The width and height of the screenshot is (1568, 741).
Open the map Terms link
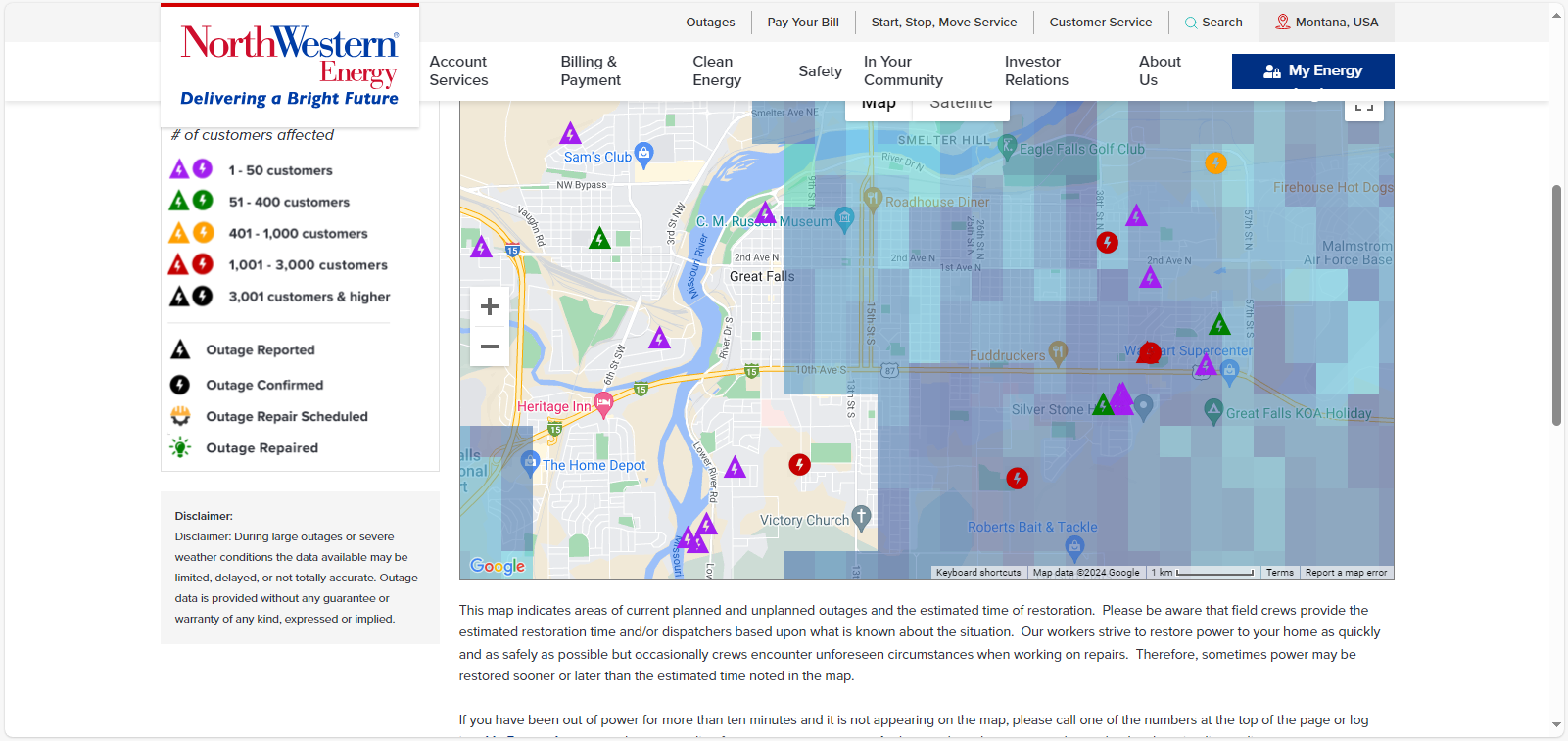pyautogui.click(x=1279, y=573)
